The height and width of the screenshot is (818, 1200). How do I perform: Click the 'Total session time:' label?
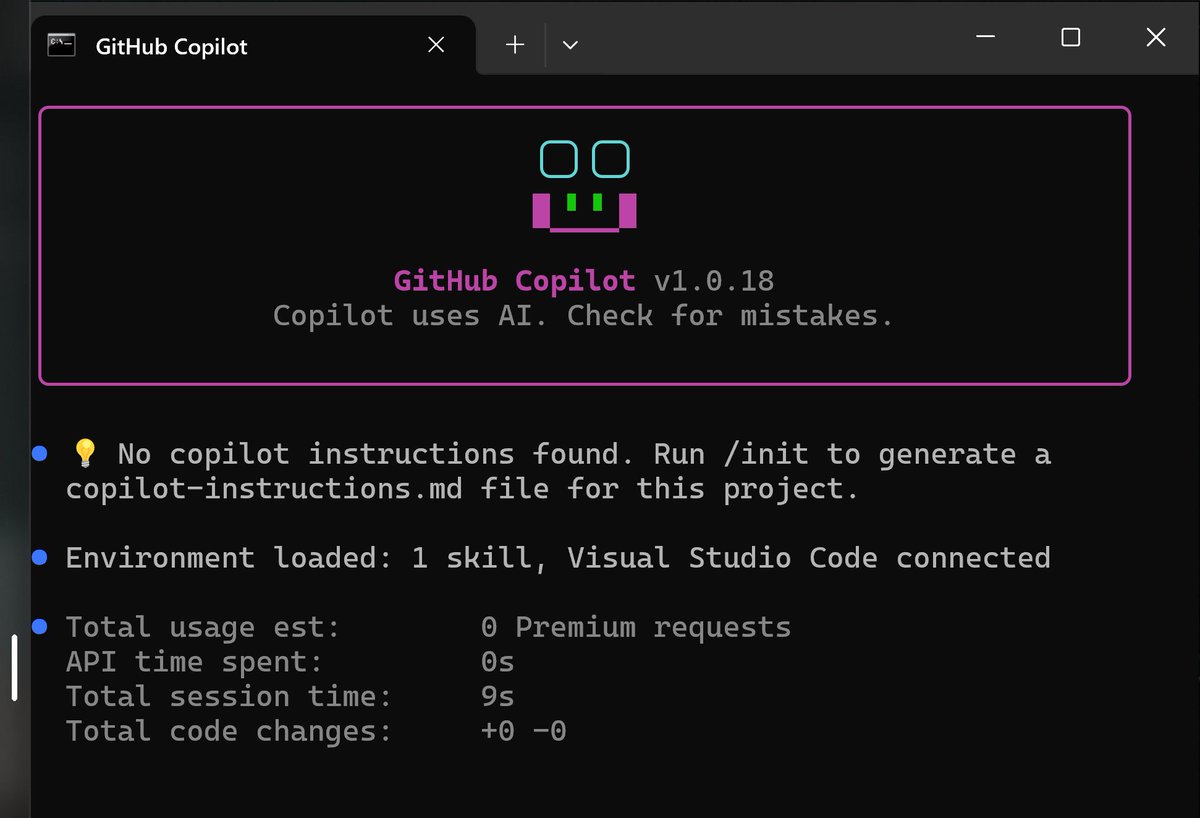[229, 696]
